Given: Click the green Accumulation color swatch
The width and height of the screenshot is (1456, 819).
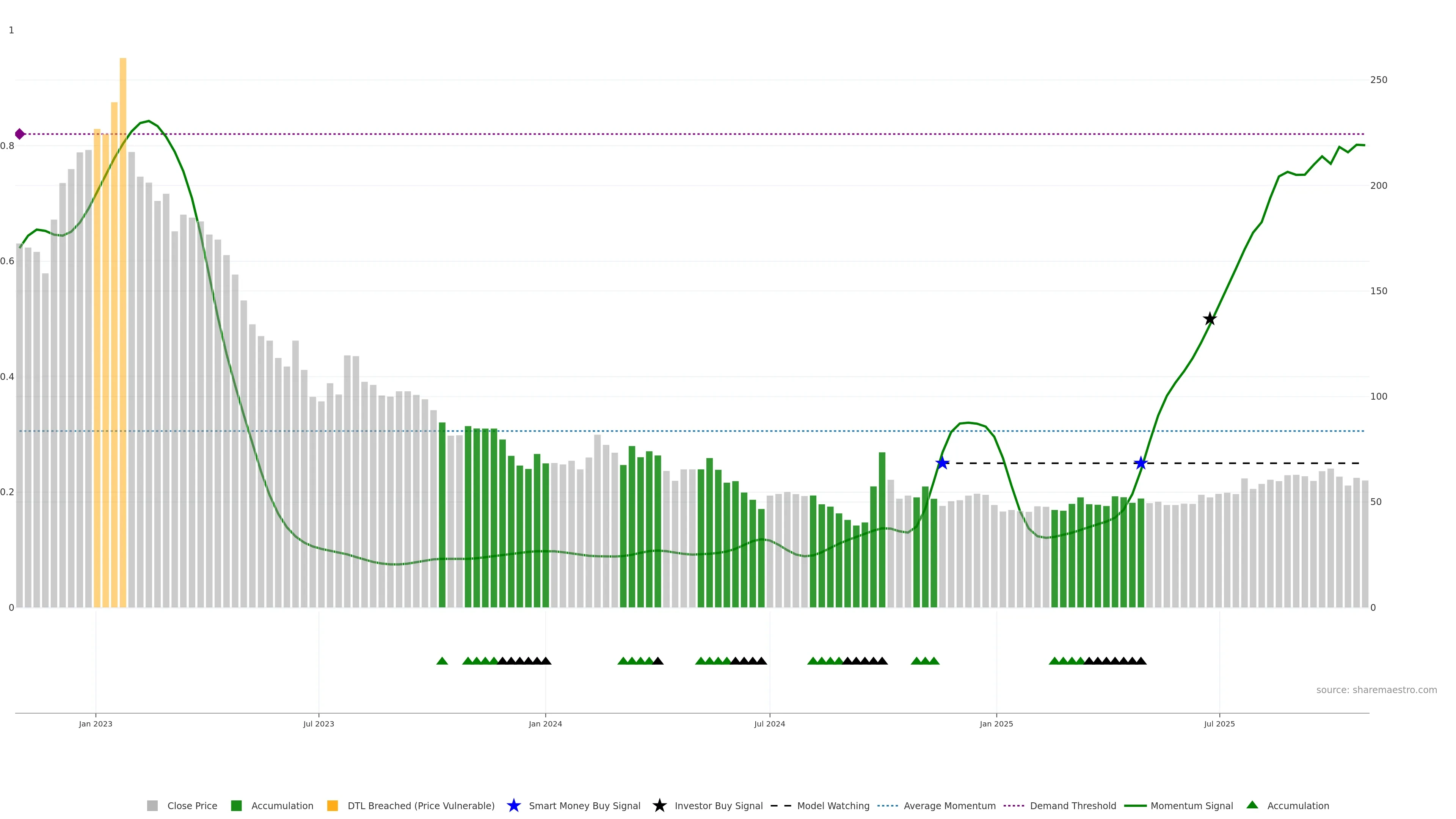Looking at the screenshot, I should tap(236, 805).
